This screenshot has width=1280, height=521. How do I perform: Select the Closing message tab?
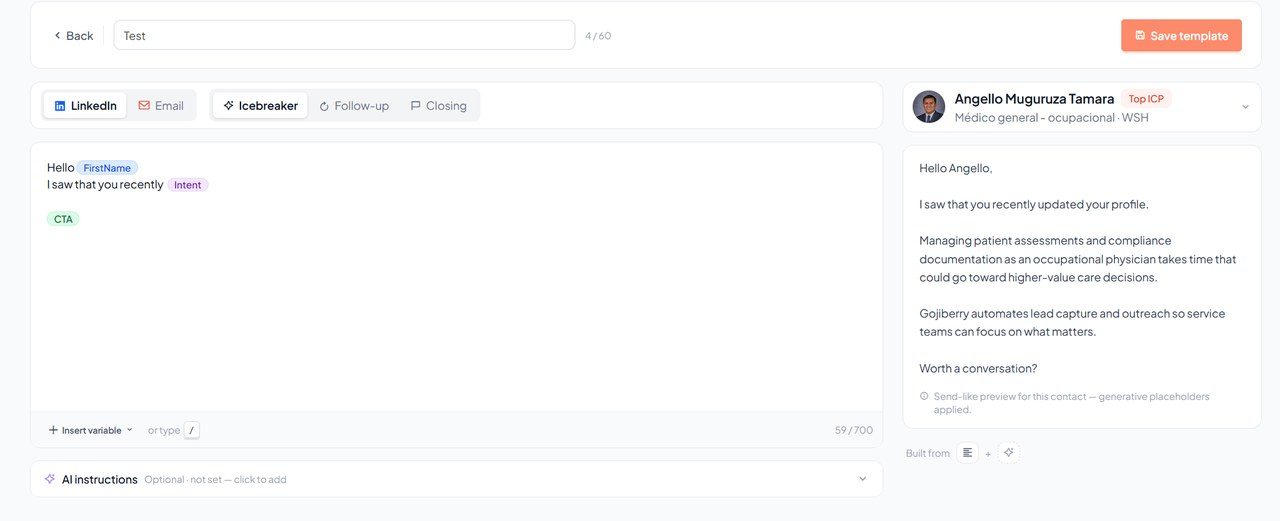(438, 105)
